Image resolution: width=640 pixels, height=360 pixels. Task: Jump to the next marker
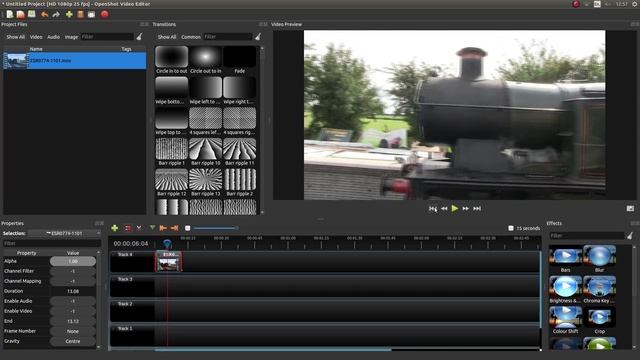(x=174, y=228)
